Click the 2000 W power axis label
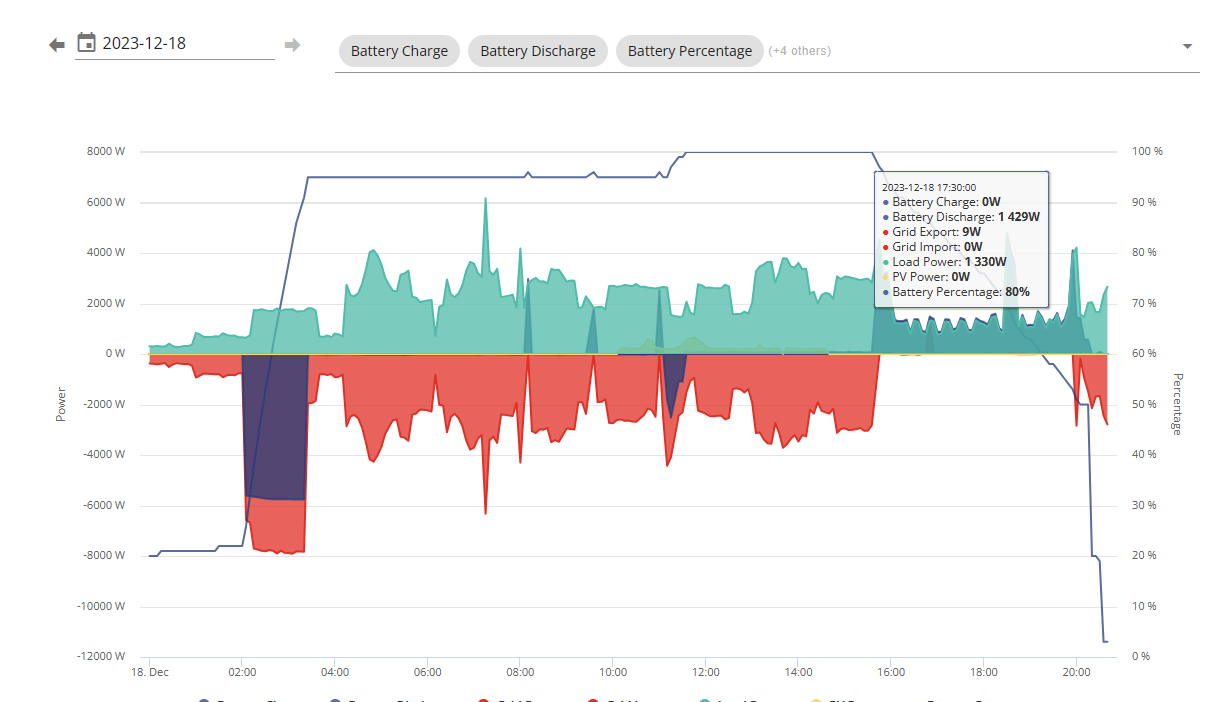Image resolution: width=1223 pixels, height=702 pixels. 106,303
